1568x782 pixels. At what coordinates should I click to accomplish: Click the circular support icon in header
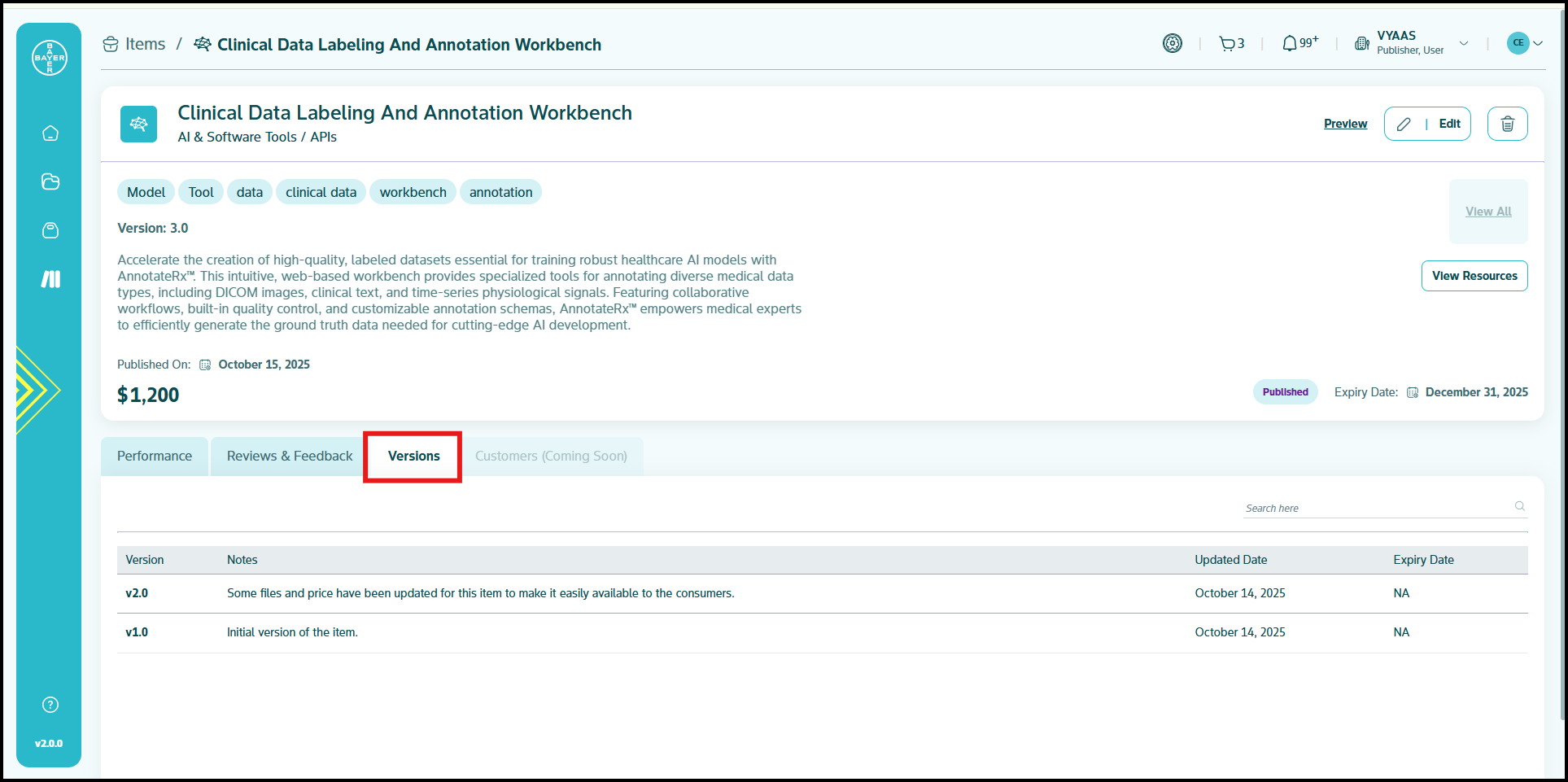pos(1172,44)
